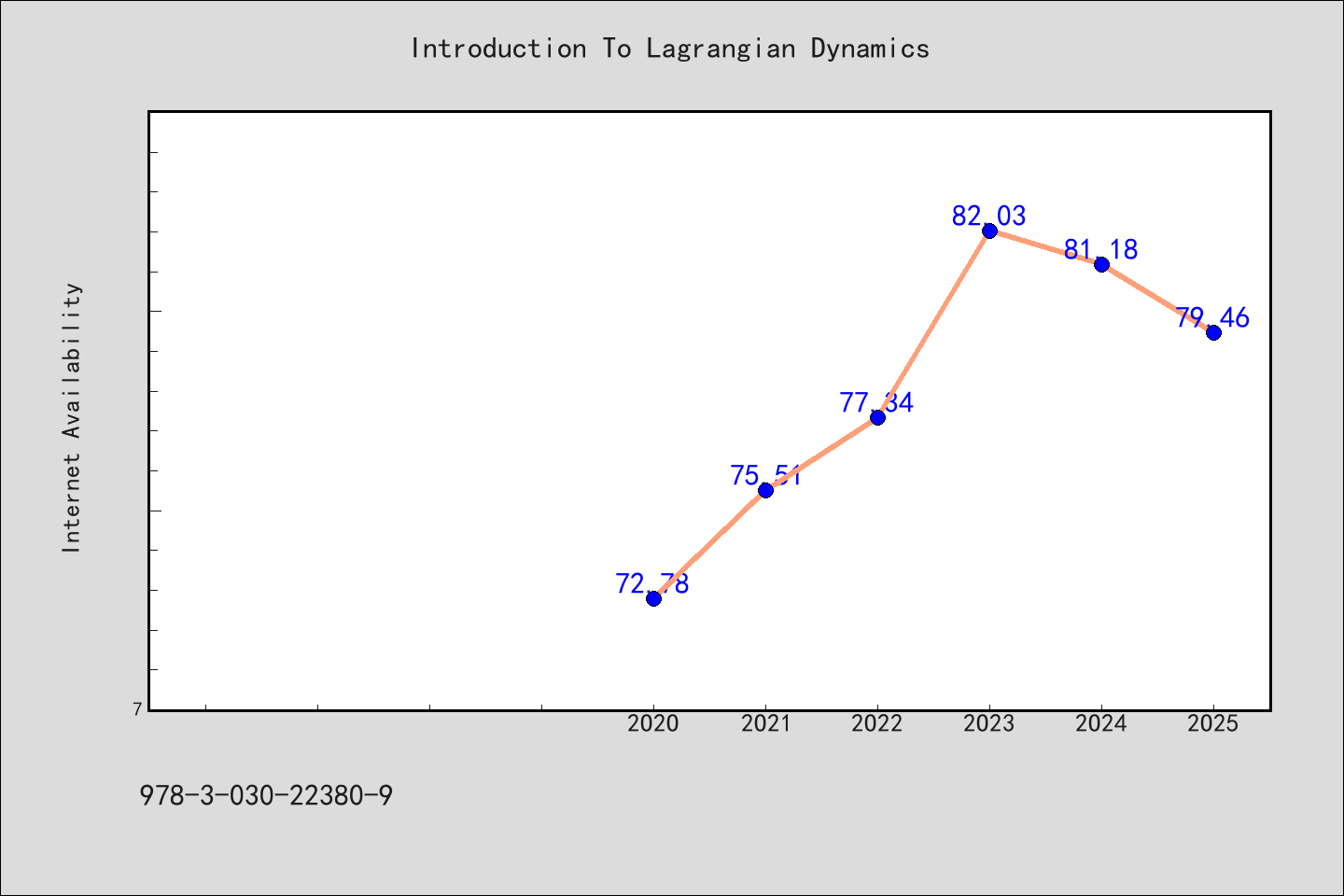Click the 2021 x-axis tick label

pos(765,723)
